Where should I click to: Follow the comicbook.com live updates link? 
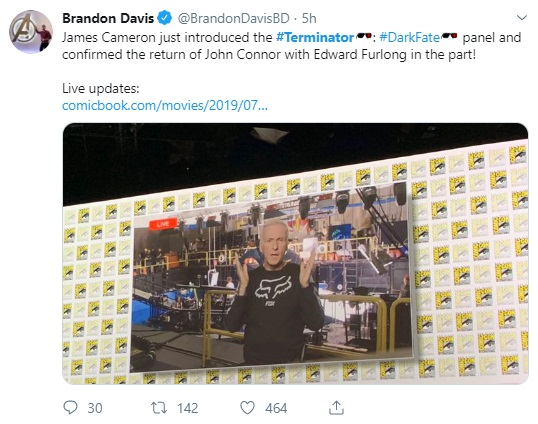click(165, 105)
